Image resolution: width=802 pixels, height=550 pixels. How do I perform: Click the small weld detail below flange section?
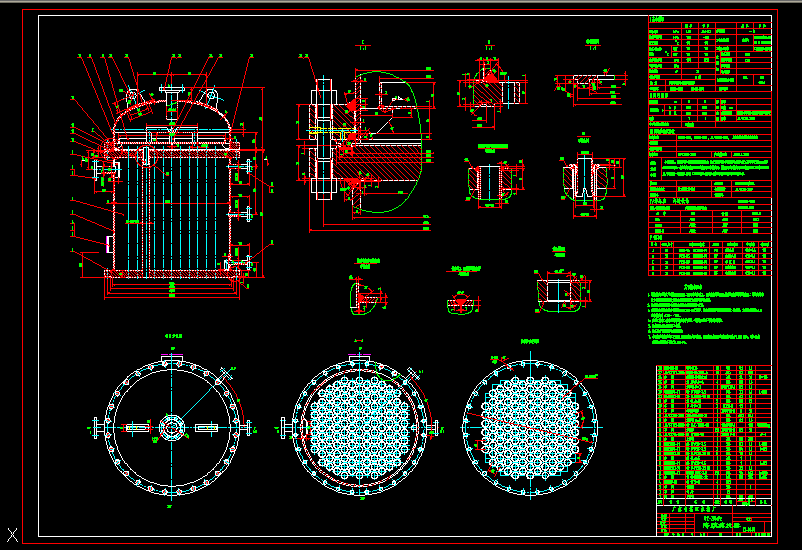pos(365,297)
